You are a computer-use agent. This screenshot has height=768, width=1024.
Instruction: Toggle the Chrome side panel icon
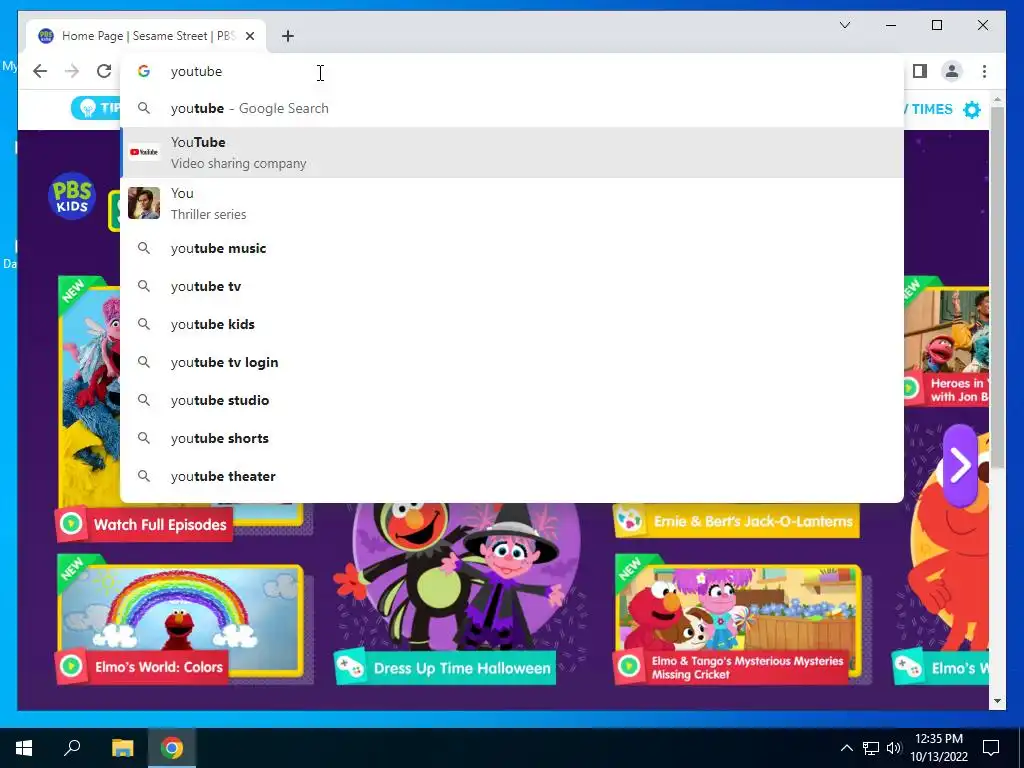pos(920,71)
